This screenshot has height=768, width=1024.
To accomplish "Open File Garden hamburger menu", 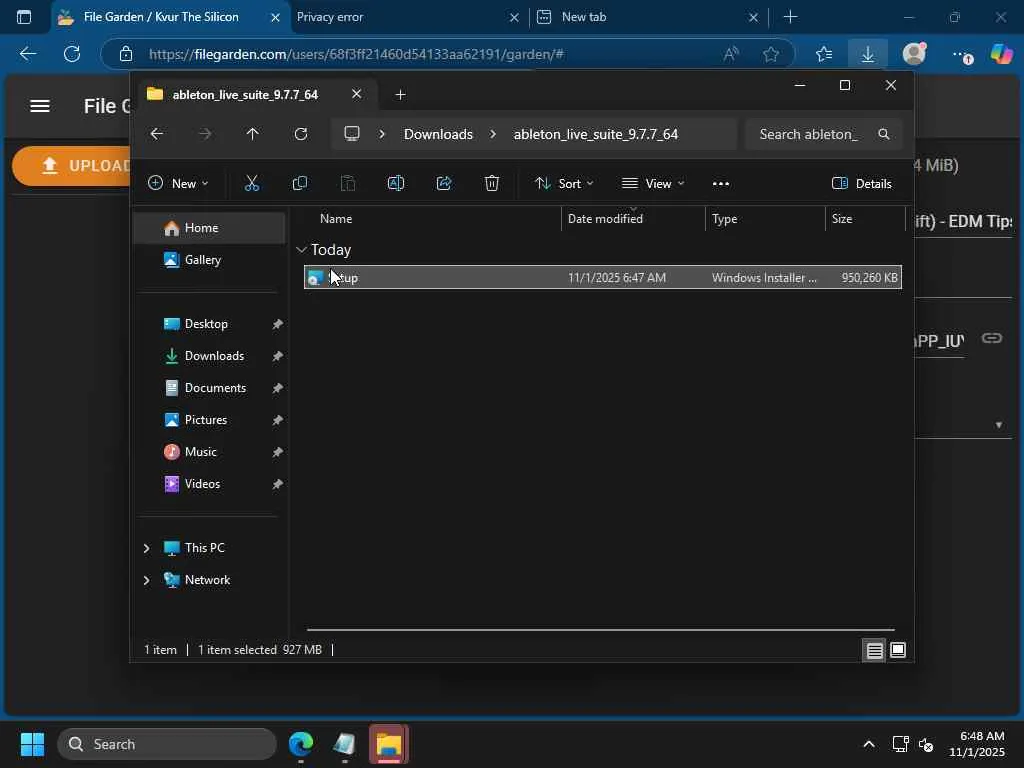I will [40, 106].
